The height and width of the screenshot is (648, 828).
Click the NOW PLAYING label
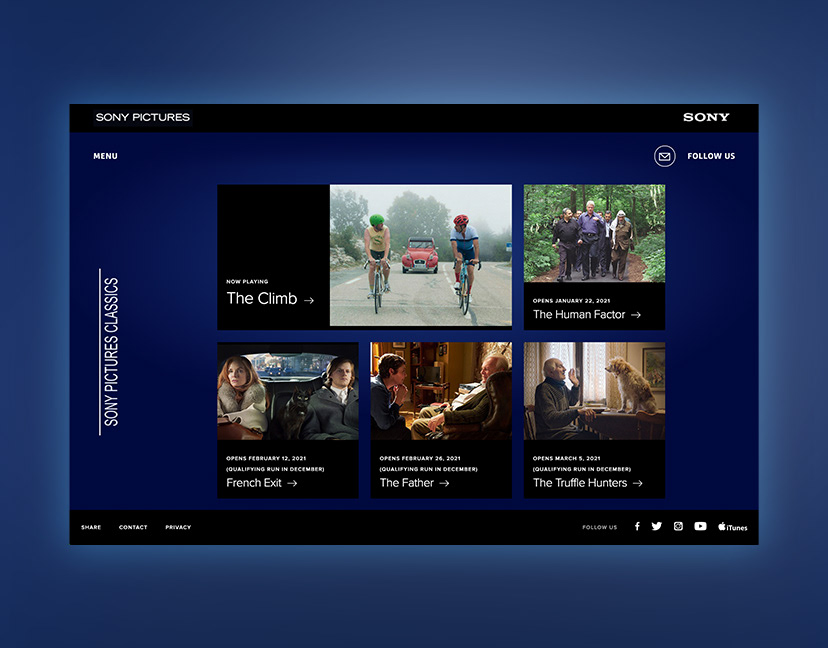(247, 281)
